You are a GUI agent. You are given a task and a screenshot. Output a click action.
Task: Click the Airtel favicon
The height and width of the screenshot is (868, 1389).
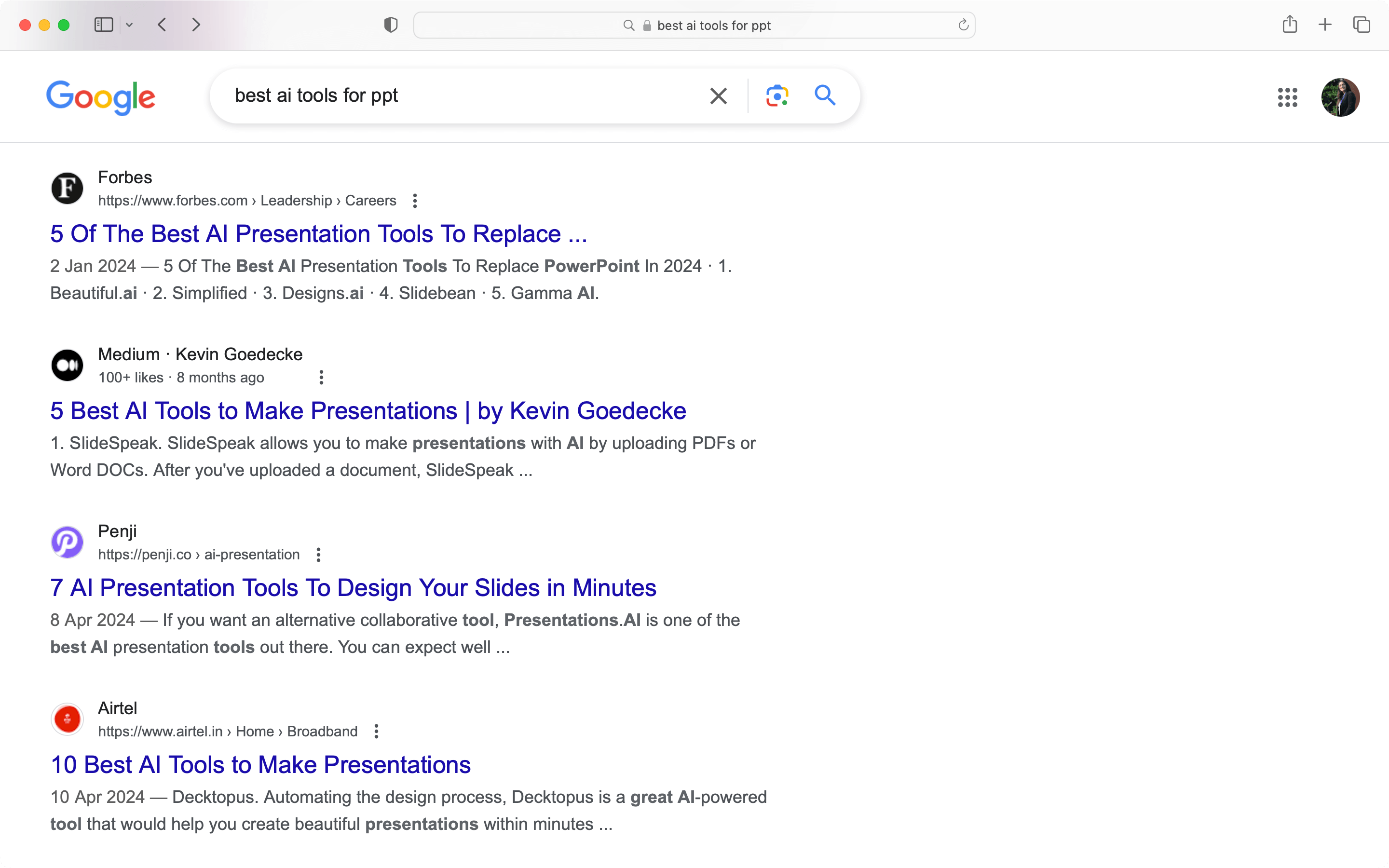(67, 719)
